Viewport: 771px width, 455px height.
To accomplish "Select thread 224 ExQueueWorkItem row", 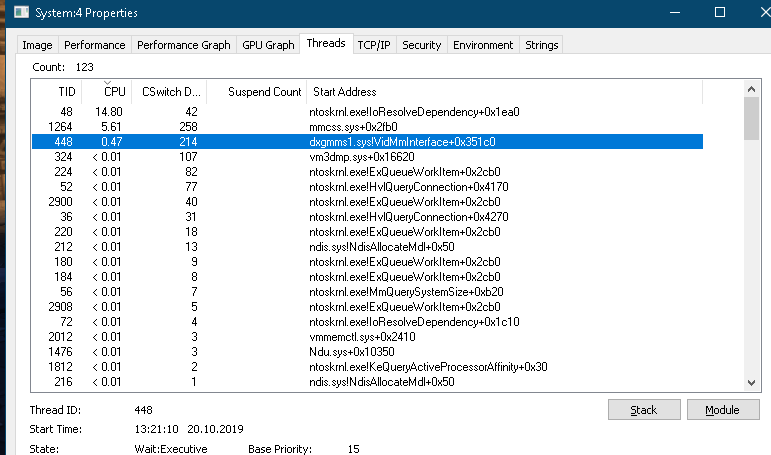I will pos(367,172).
